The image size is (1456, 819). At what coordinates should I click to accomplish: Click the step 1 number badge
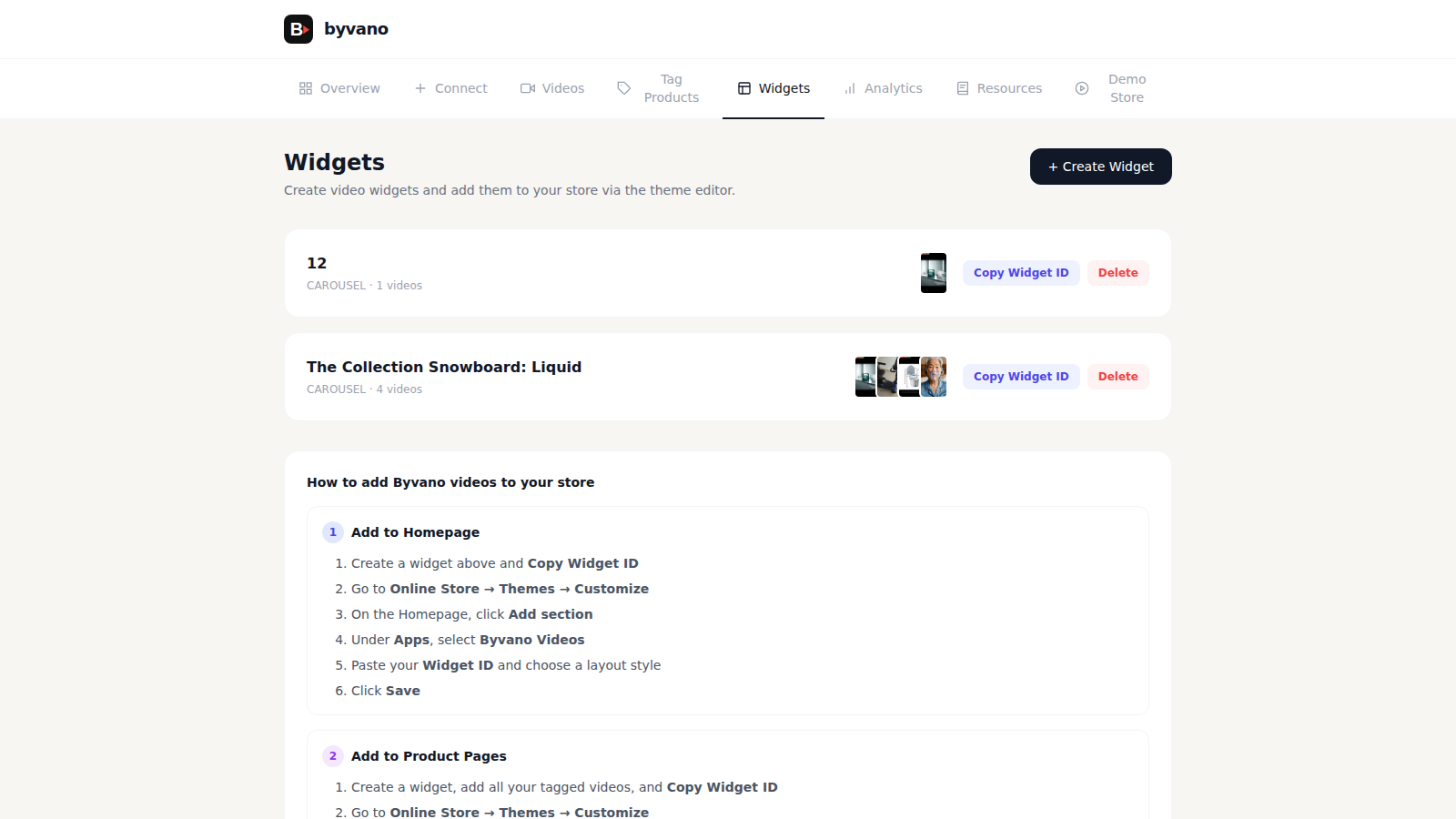(333, 532)
